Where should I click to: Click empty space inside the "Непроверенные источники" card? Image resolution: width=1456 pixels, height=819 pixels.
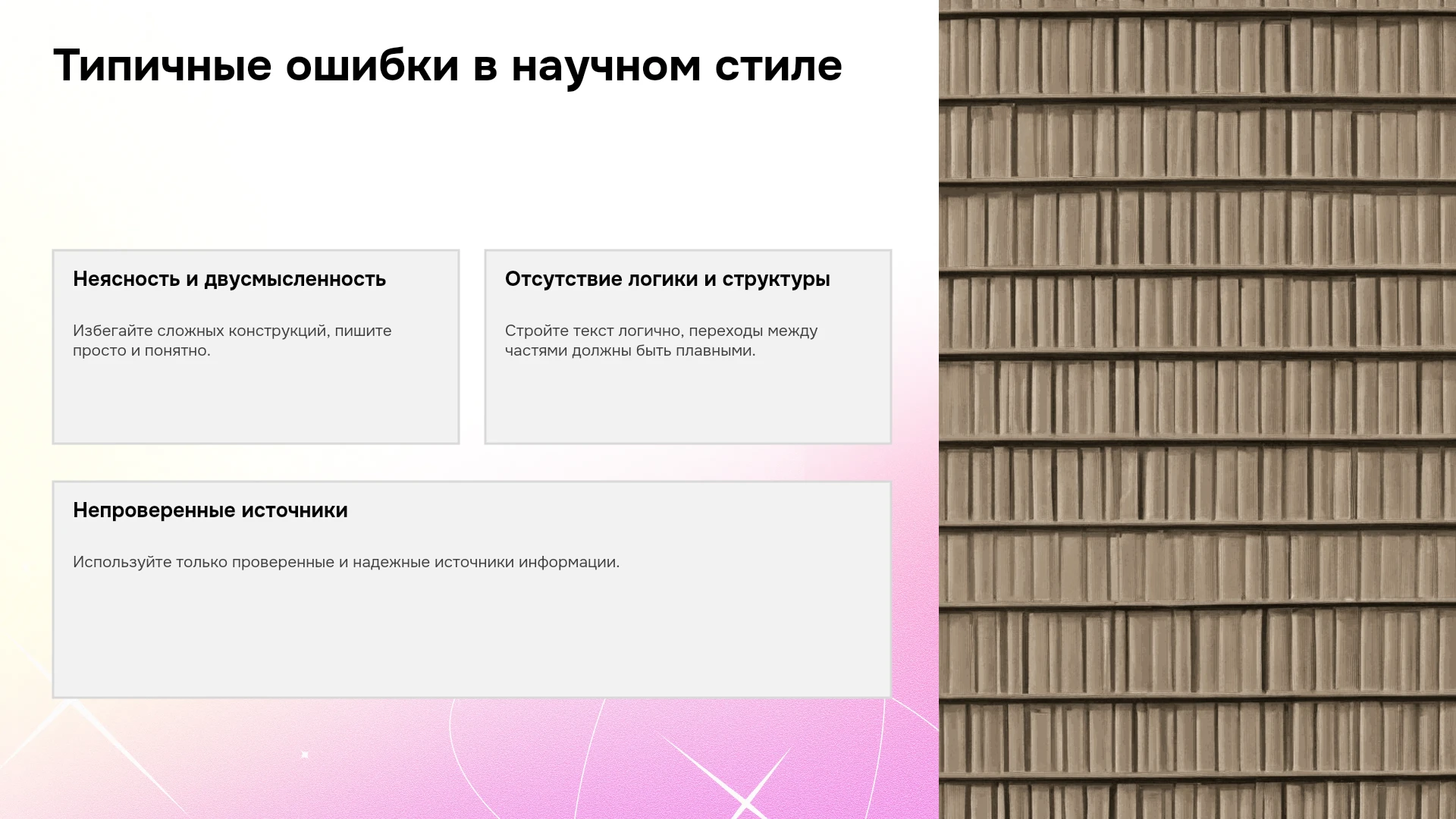[470, 637]
